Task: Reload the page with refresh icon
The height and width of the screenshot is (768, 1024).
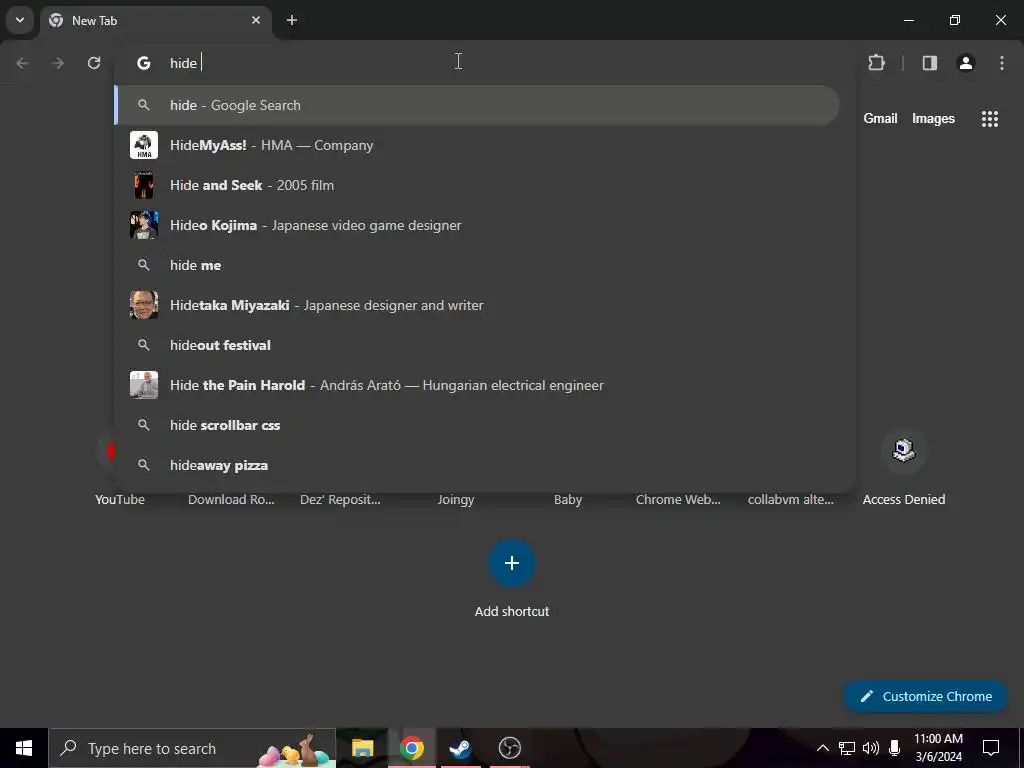Action: click(94, 63)
